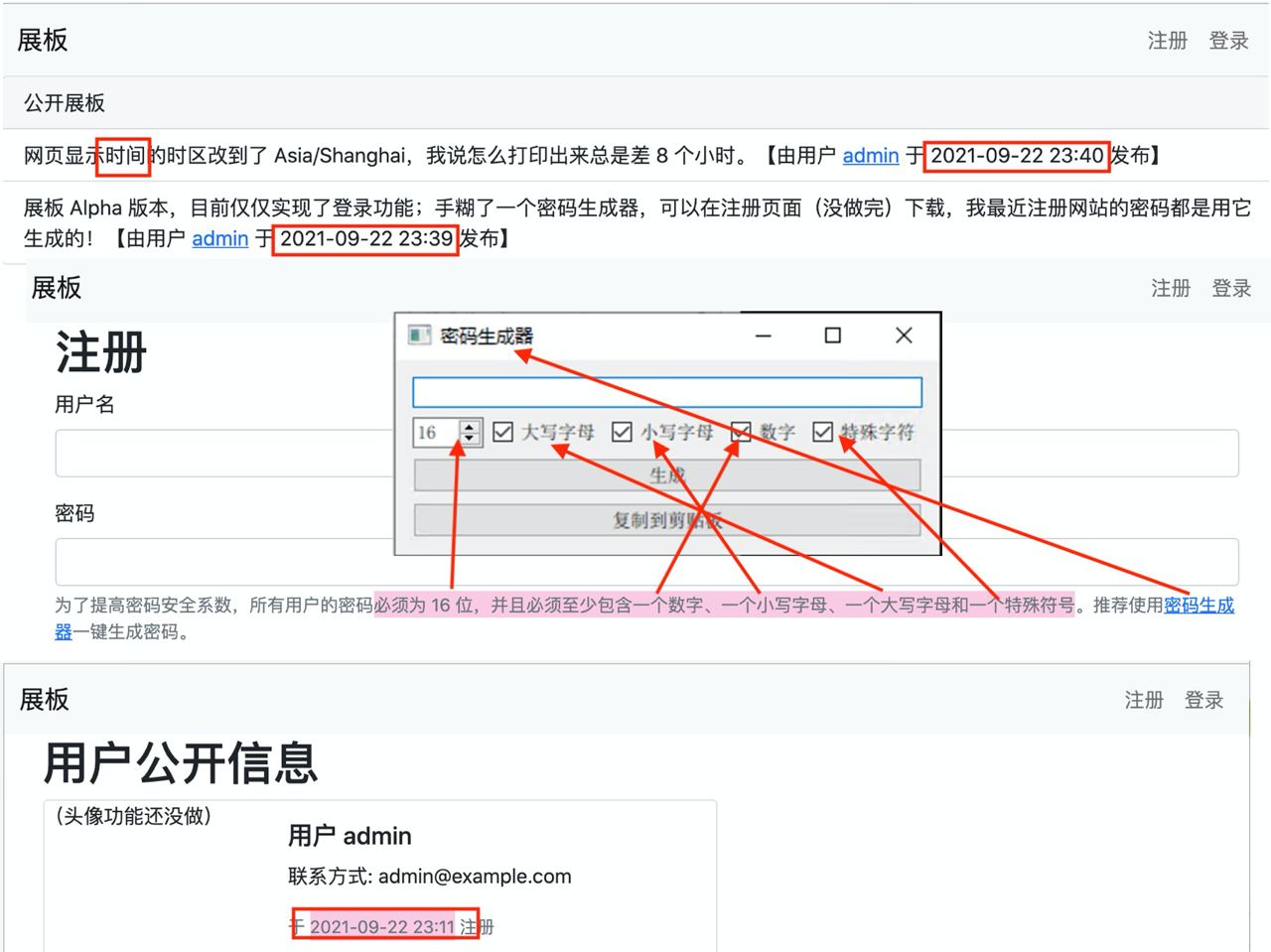Toggle the 大写字母 checkbox
The width and height of the screenshot is (1271, 952).
pos(503,432)
